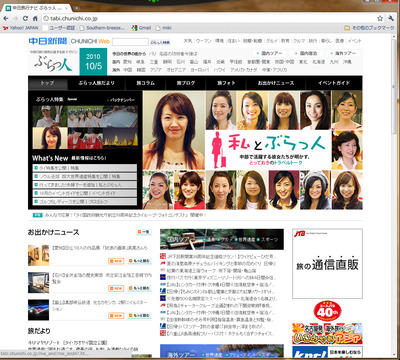Click the search button next to search box

pos(160,42)
